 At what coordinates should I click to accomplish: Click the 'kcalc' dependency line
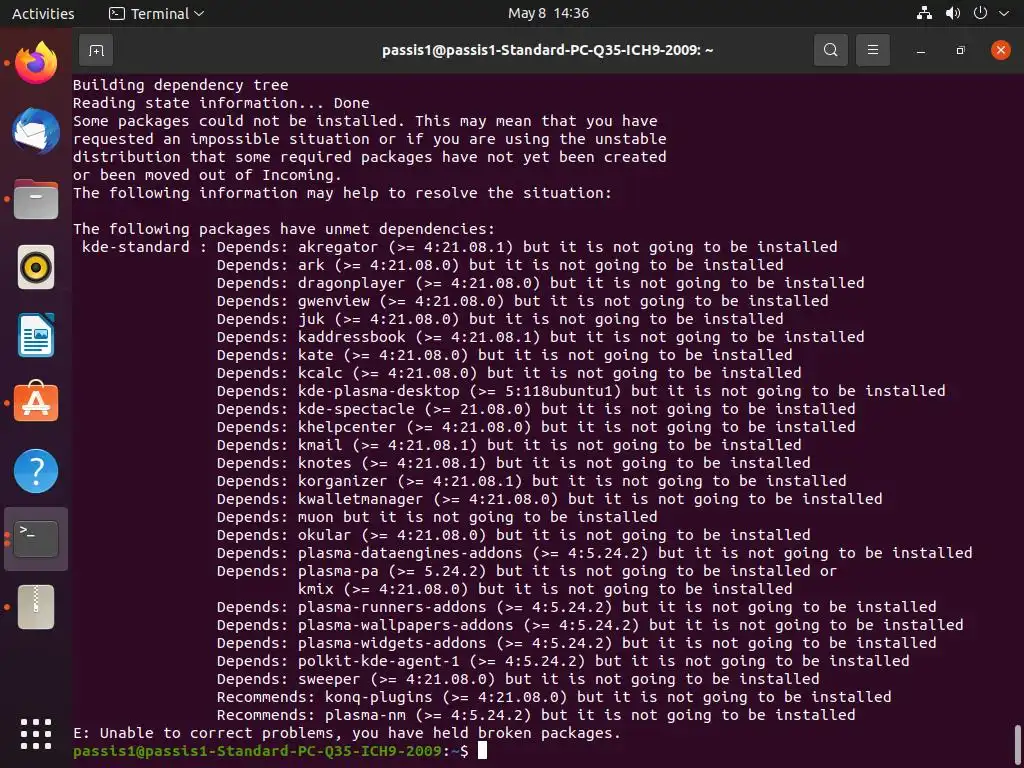509,373
